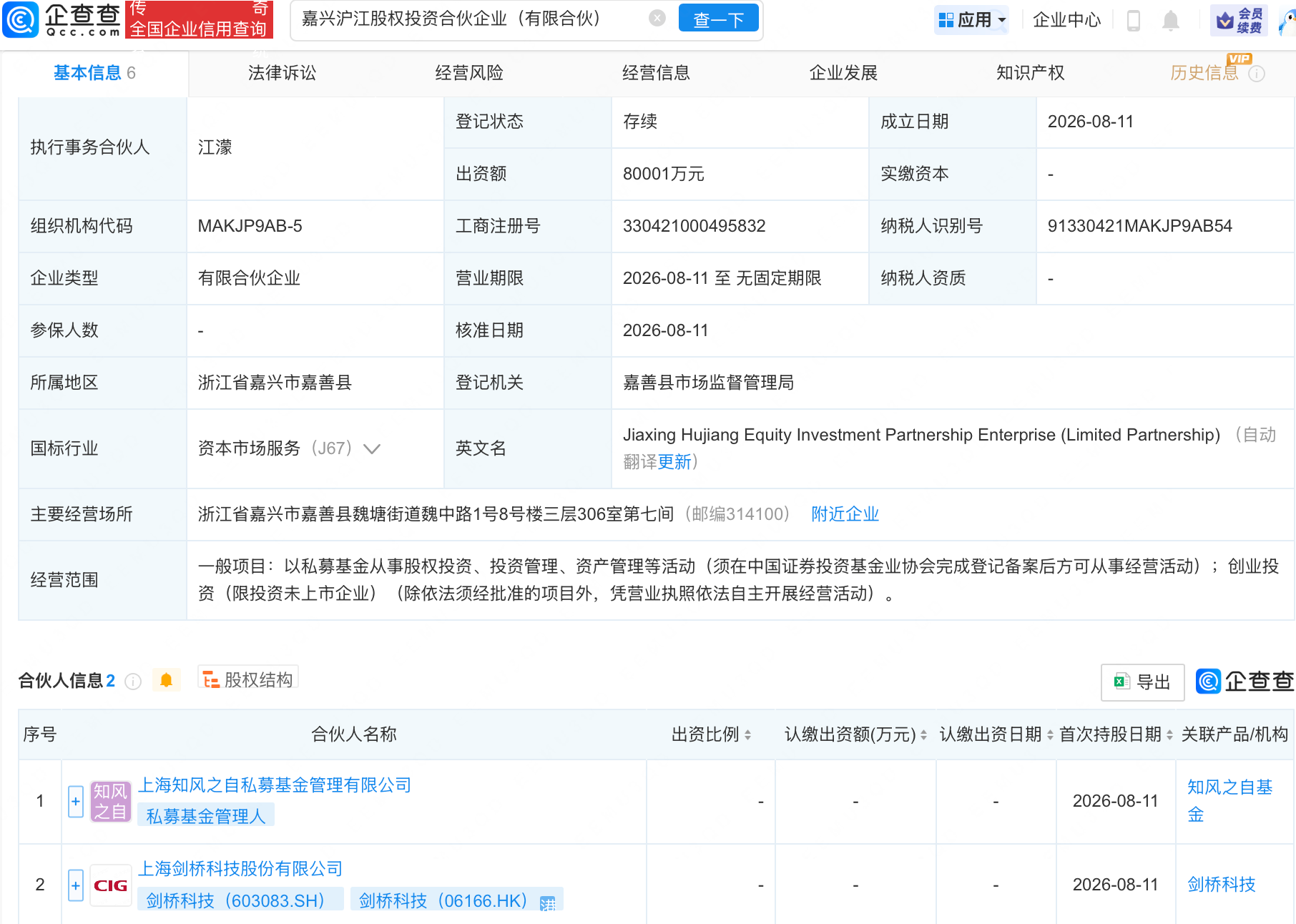Switch to the 法律诉讼 tab

(x=282, y=73)
